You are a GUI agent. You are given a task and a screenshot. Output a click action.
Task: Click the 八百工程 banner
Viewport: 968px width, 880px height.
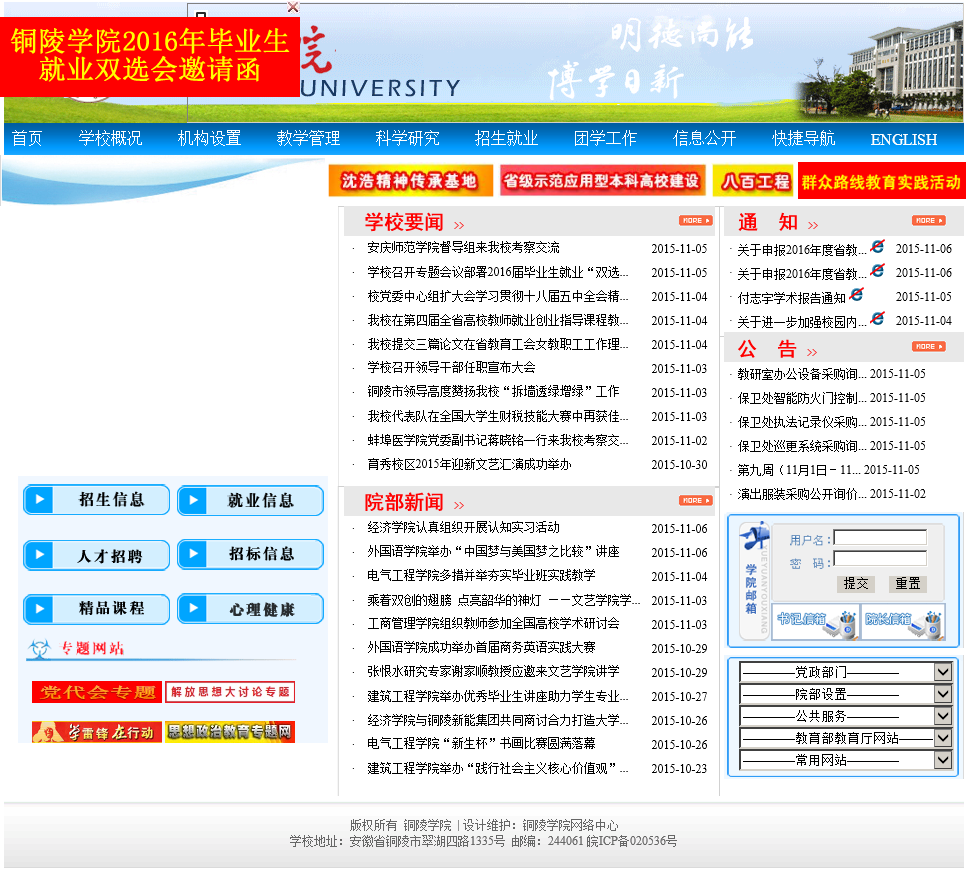pos(753,181)
